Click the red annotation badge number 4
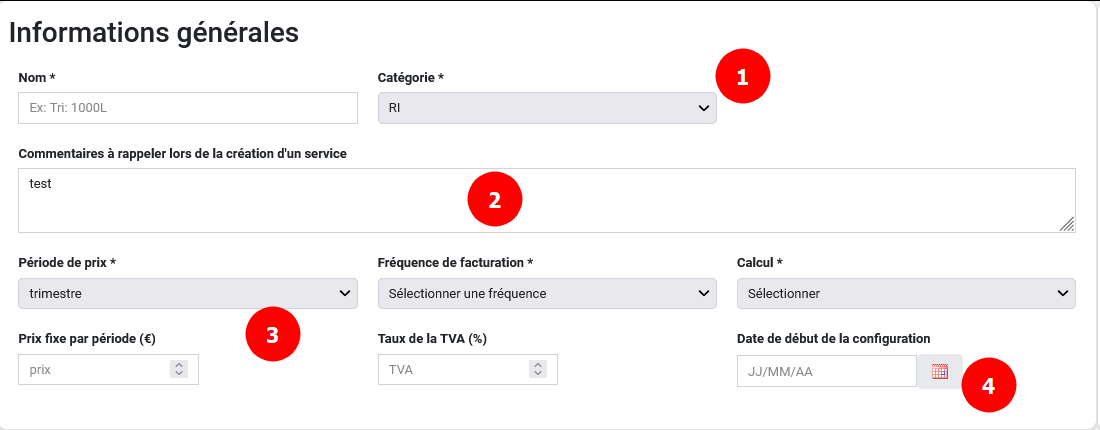 pos(989,385)
